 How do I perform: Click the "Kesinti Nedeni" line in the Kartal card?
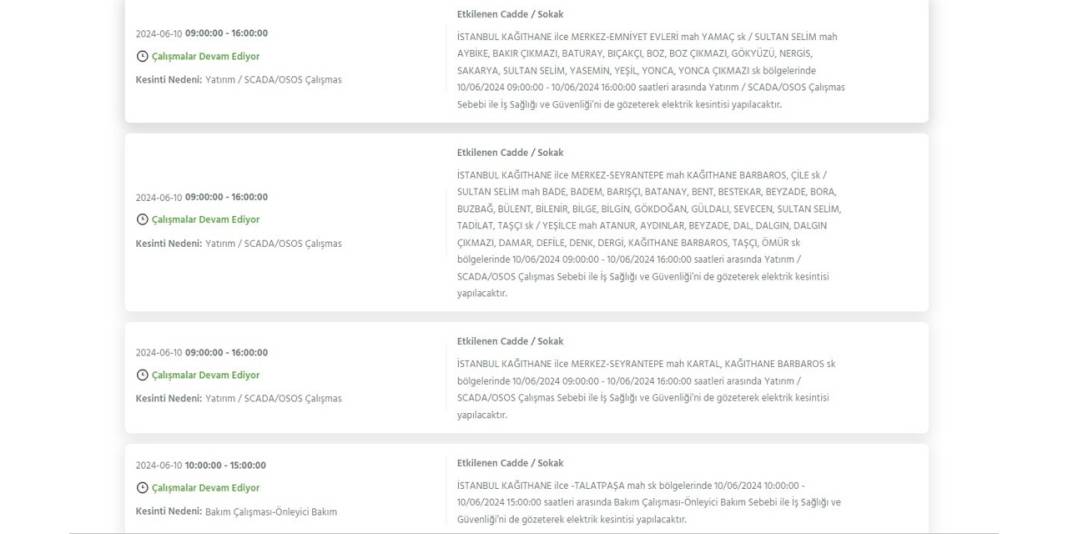pyautogui.click(x=238, y=399)
